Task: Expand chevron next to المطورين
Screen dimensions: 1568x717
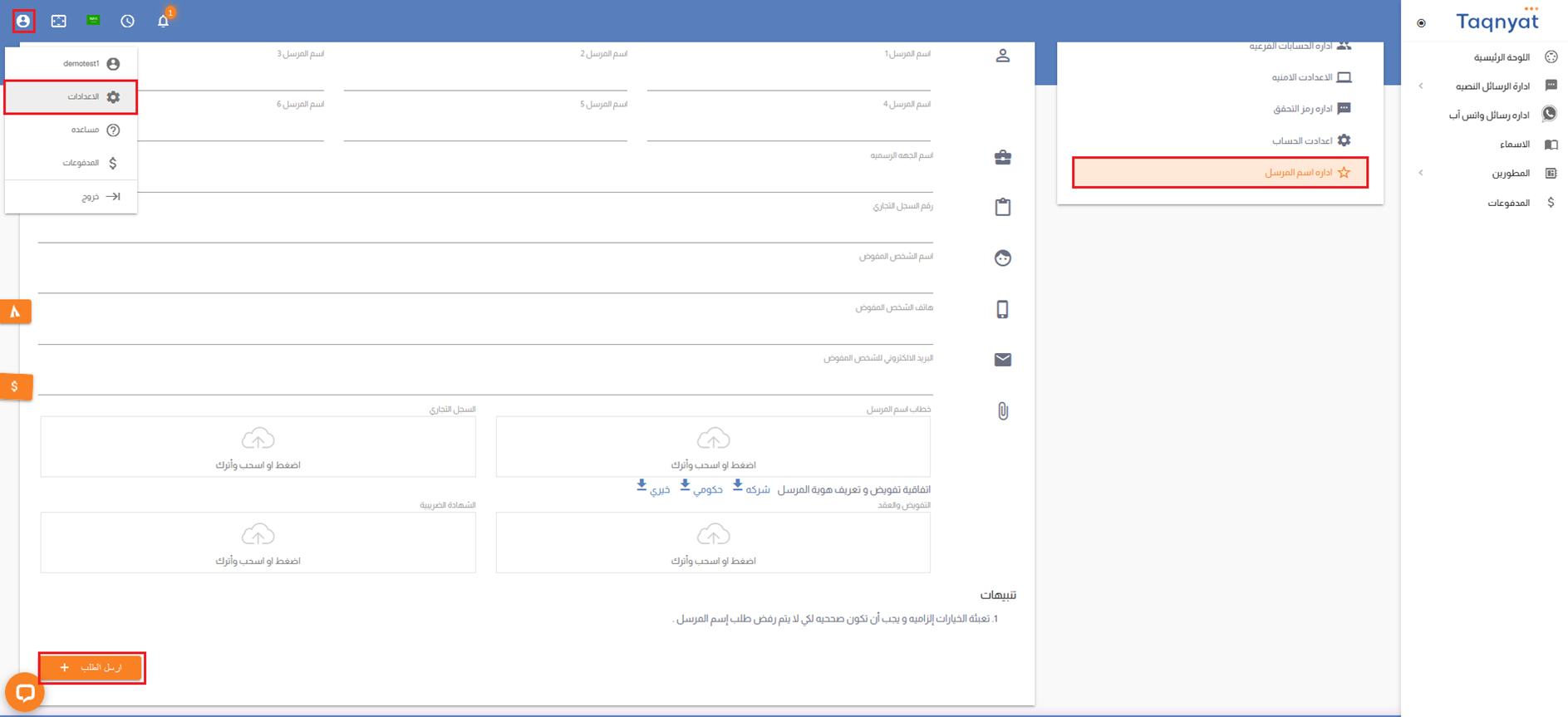Action: coord(1421,174)
